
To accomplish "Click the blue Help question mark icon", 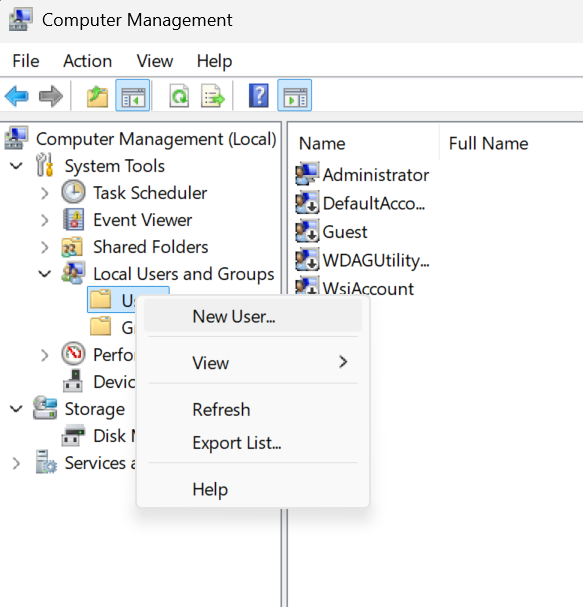I will coord(259,96).
